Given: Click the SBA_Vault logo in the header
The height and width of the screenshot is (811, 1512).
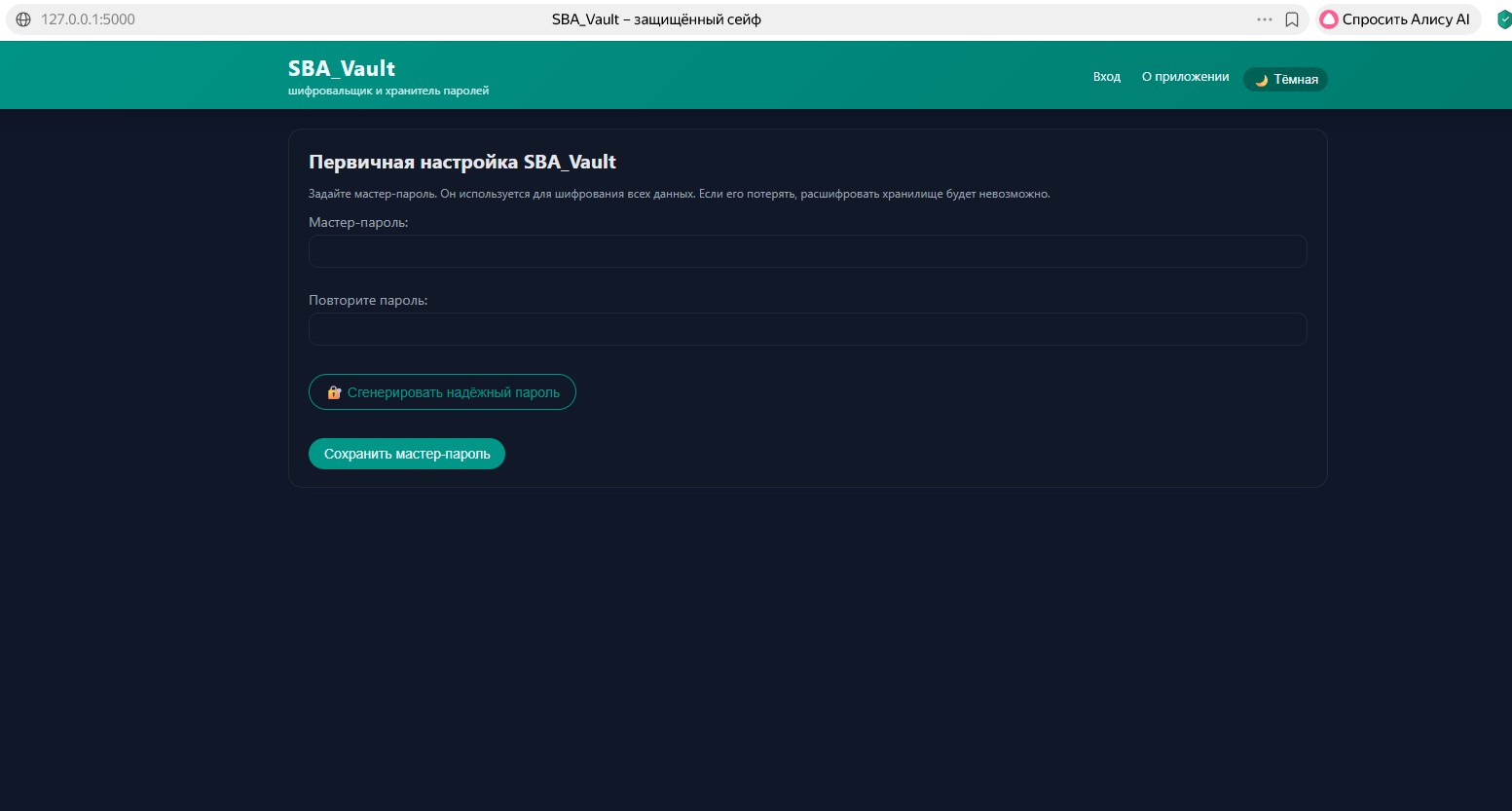Looking at the screenshot, I should (341, 68).
